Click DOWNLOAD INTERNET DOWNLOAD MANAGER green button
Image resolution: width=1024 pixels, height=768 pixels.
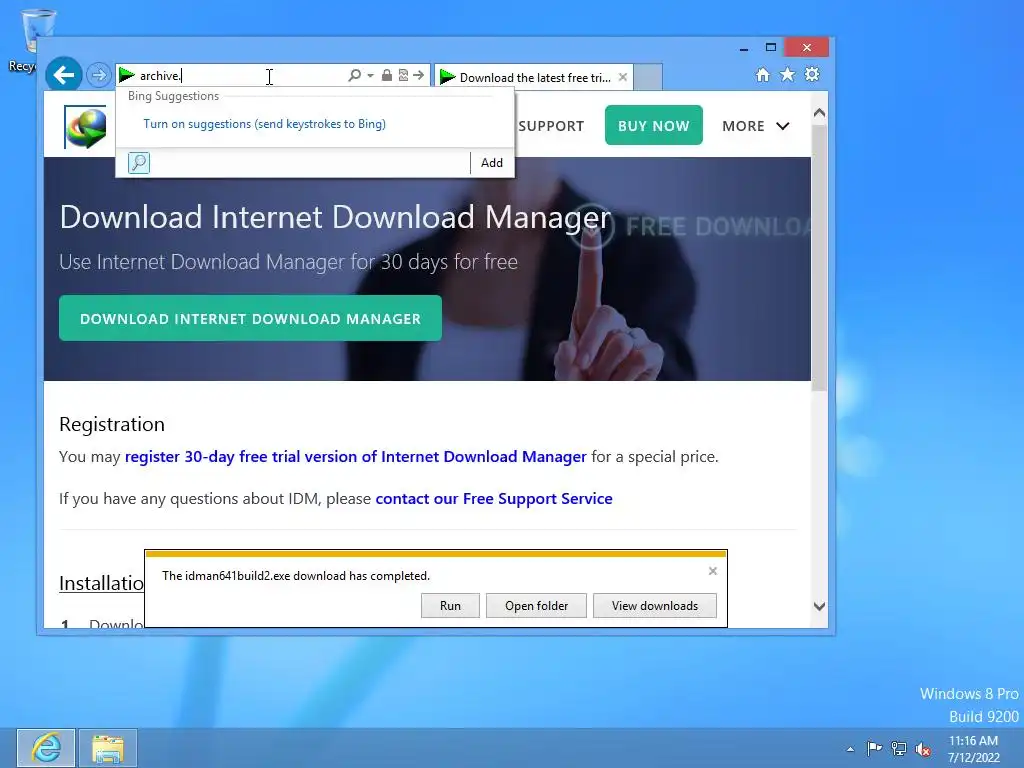(250, 318)
